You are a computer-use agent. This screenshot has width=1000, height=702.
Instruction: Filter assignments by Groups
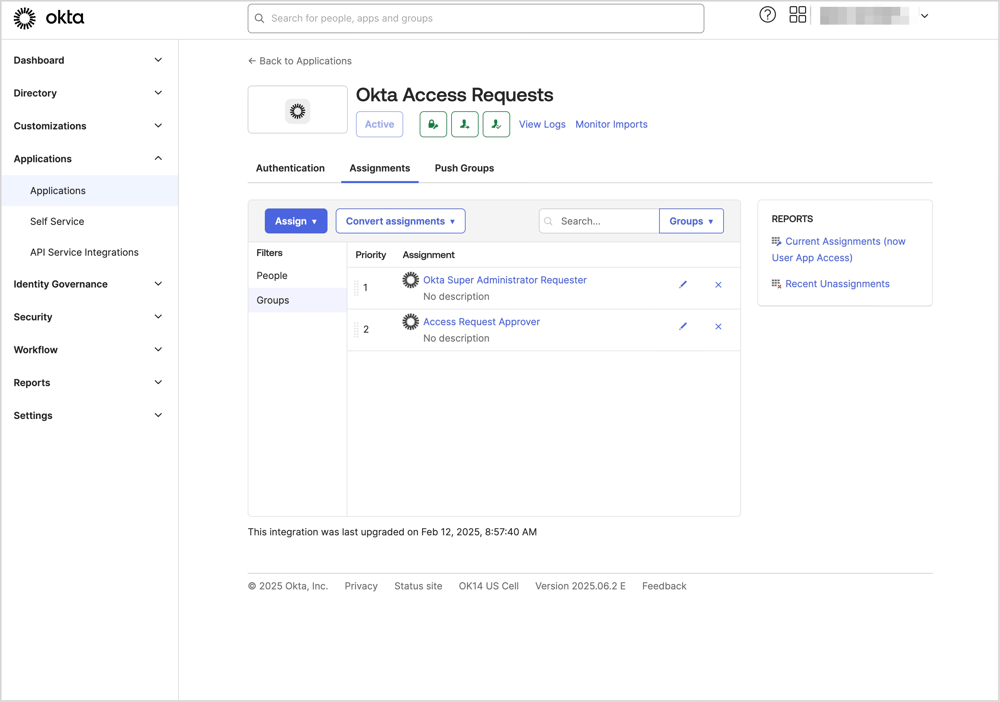coord(297,300)
